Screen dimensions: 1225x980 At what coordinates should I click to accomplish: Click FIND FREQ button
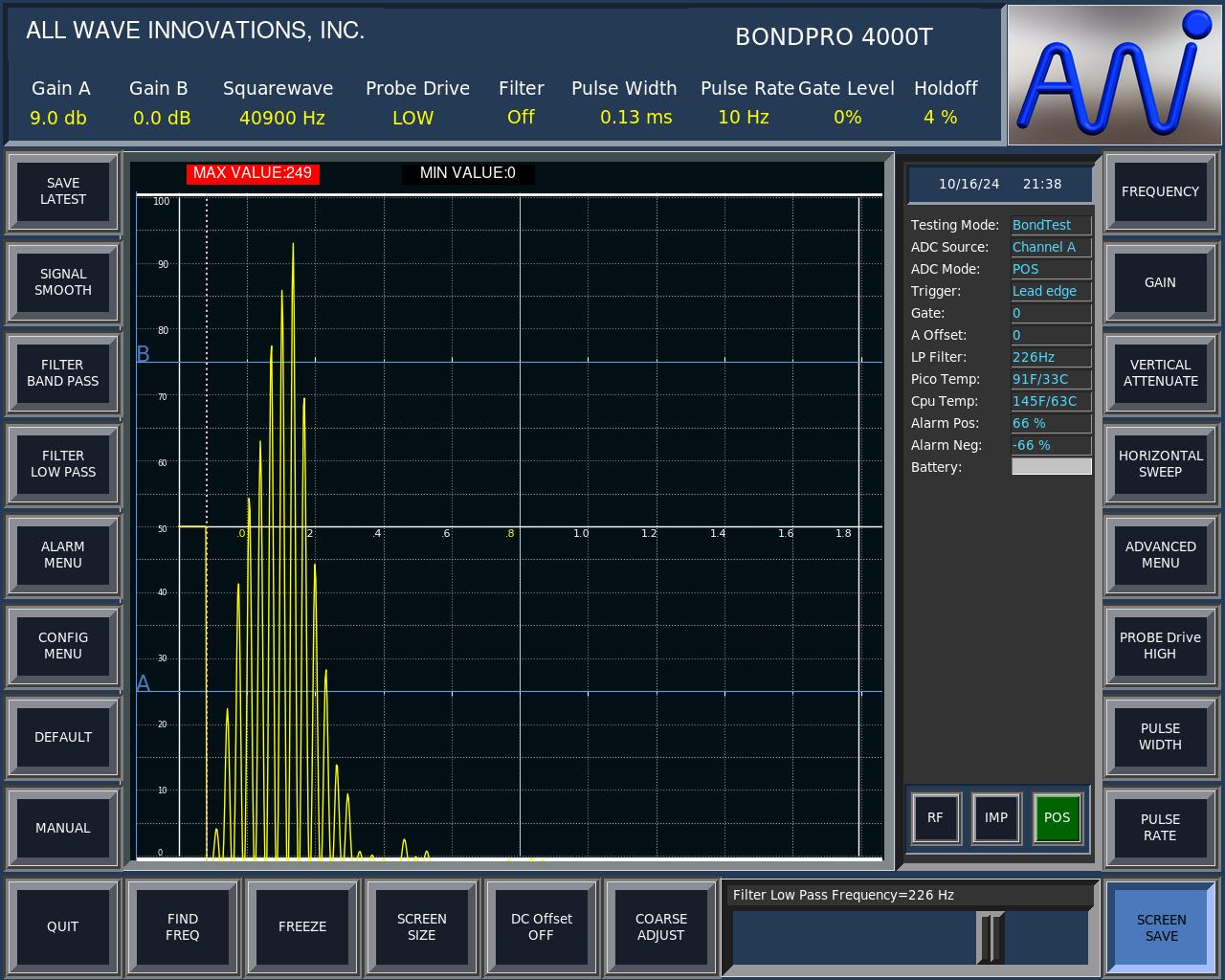coord(183,926)
